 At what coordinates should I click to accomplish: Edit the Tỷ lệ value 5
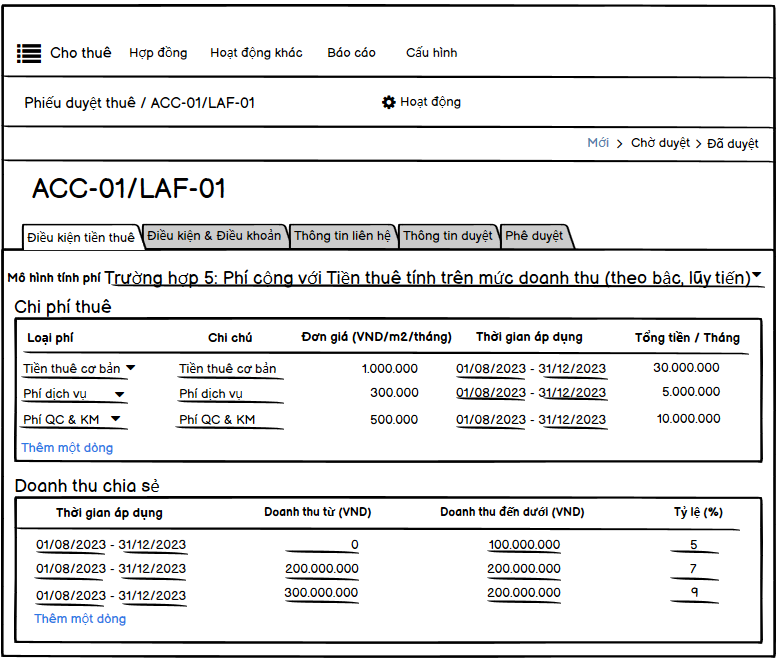point(694,545)
